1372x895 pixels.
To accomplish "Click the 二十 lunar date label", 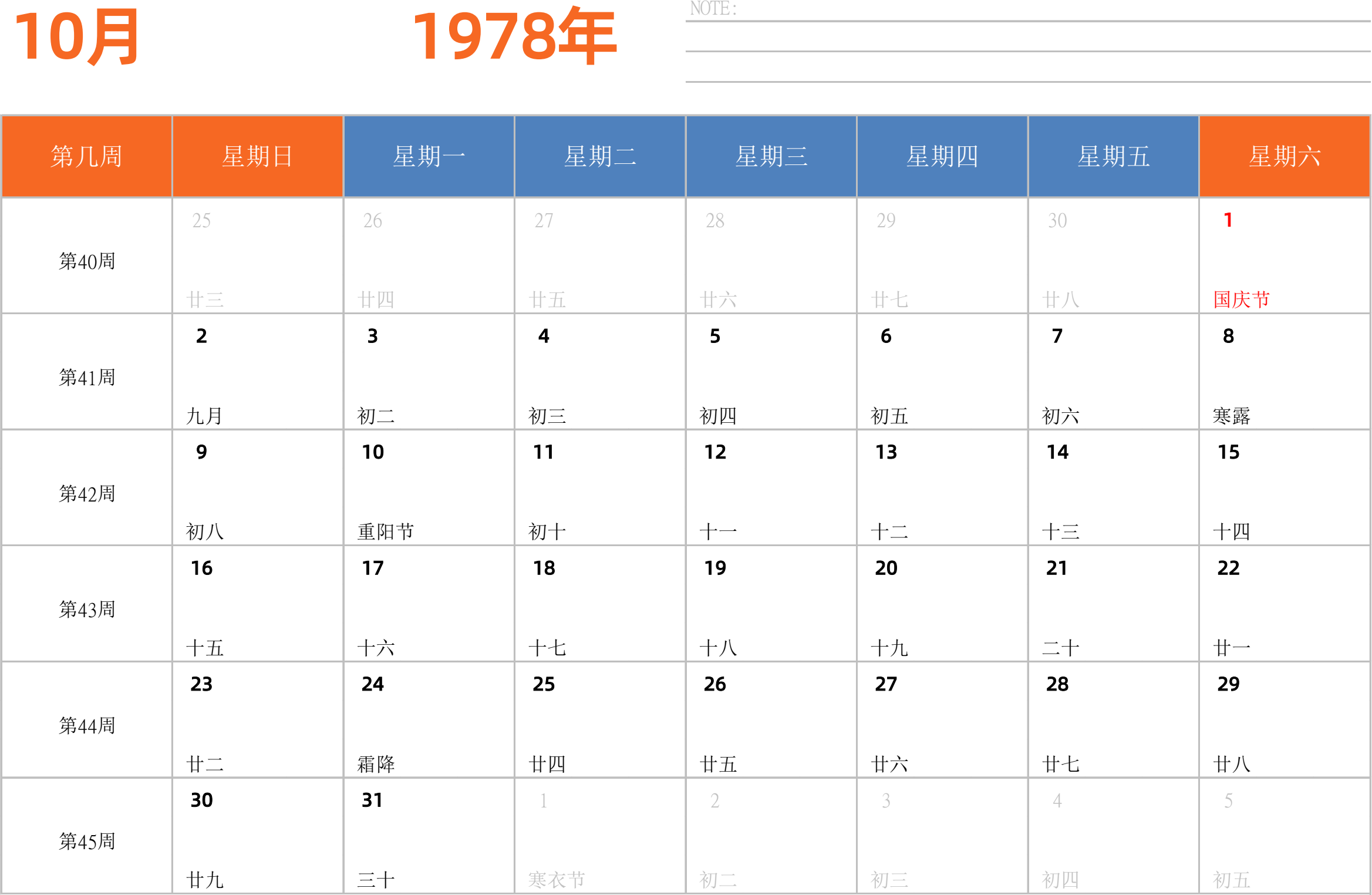I will tap(1061, 648).
